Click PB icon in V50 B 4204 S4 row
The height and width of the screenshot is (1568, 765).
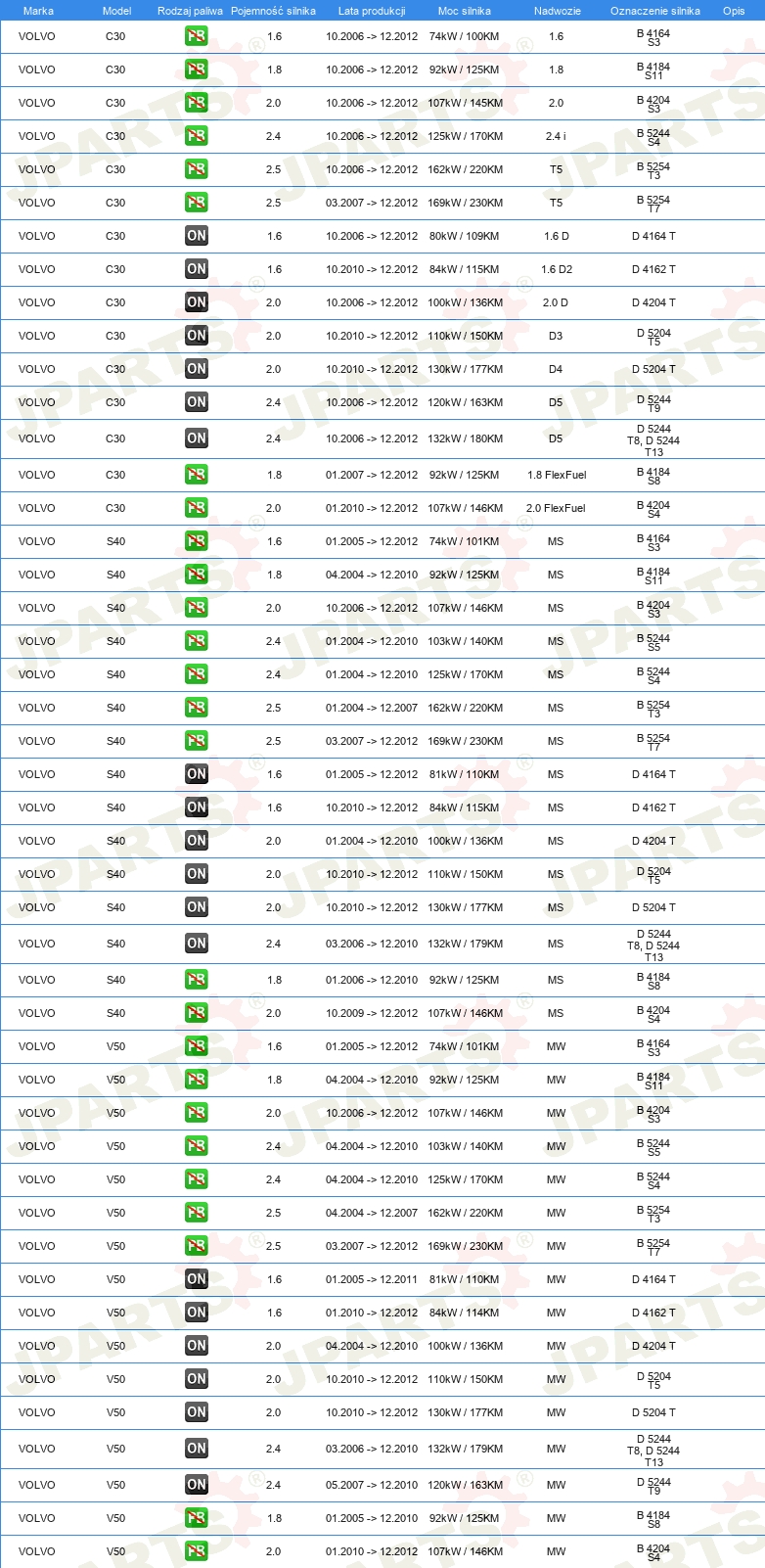[x=197, y=1551]
